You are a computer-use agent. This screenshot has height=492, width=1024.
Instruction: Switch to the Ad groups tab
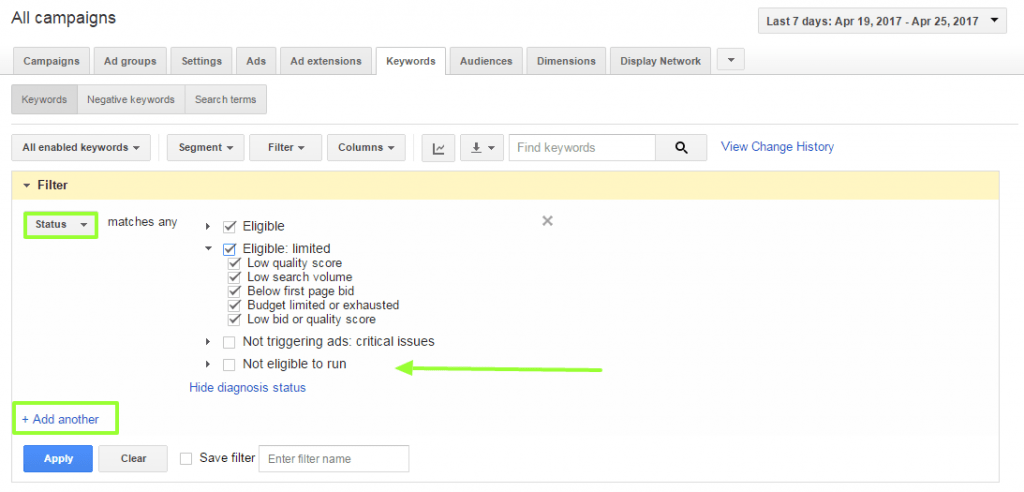tap(130, 61)
